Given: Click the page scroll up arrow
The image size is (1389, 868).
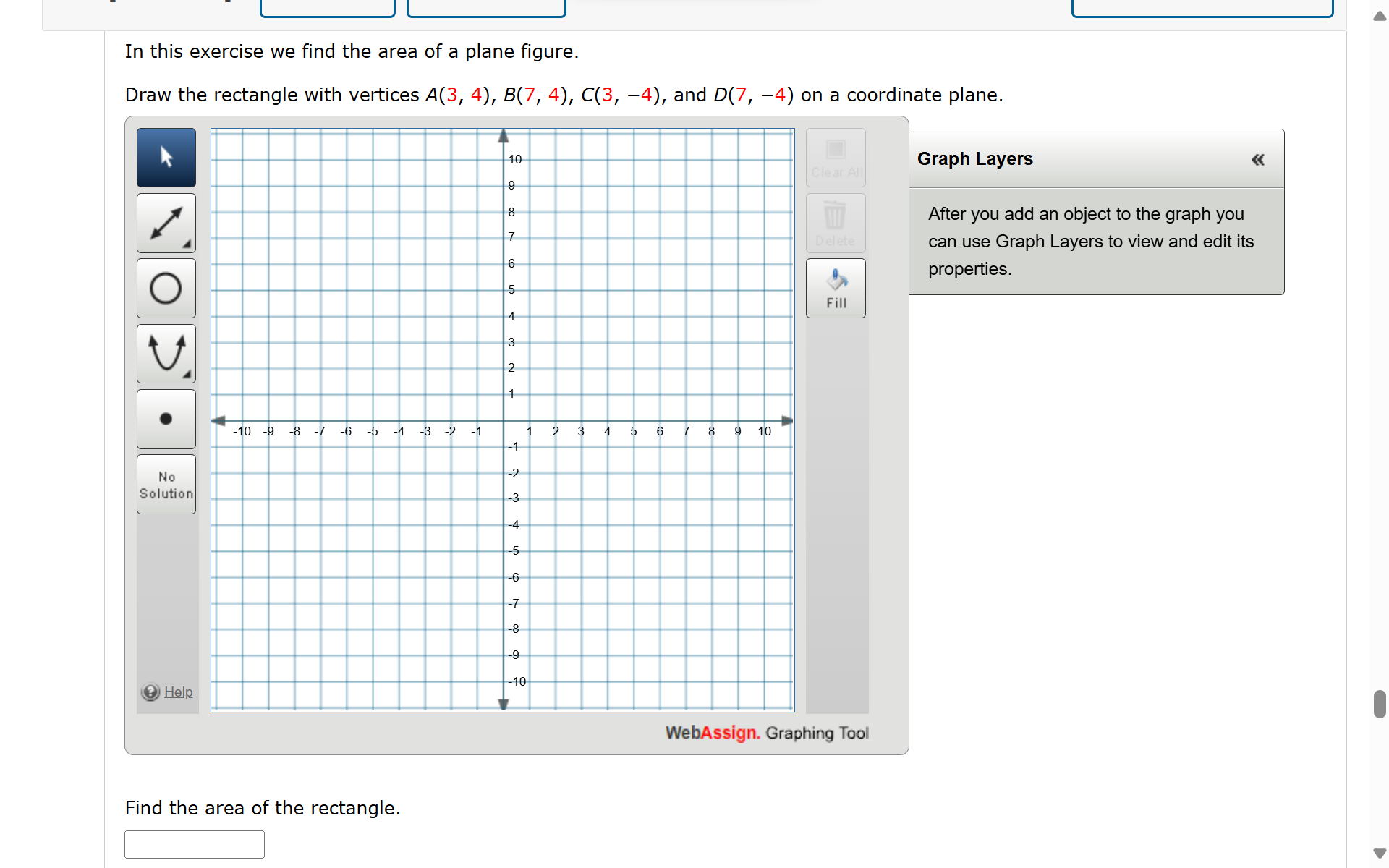Looking at the screenshot, I should (1380, 16).
